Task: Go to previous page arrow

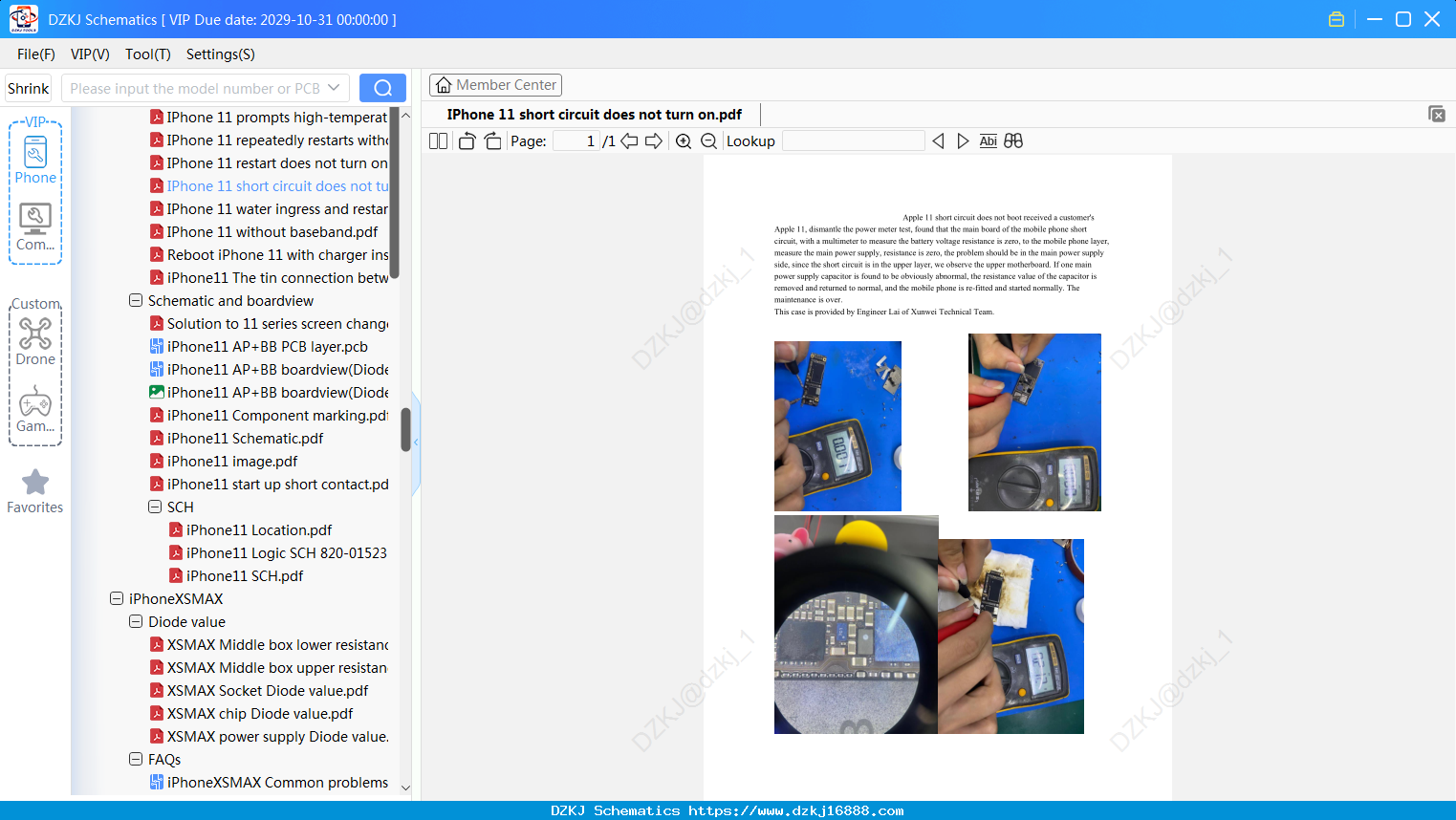Action: tap(629, 140)
